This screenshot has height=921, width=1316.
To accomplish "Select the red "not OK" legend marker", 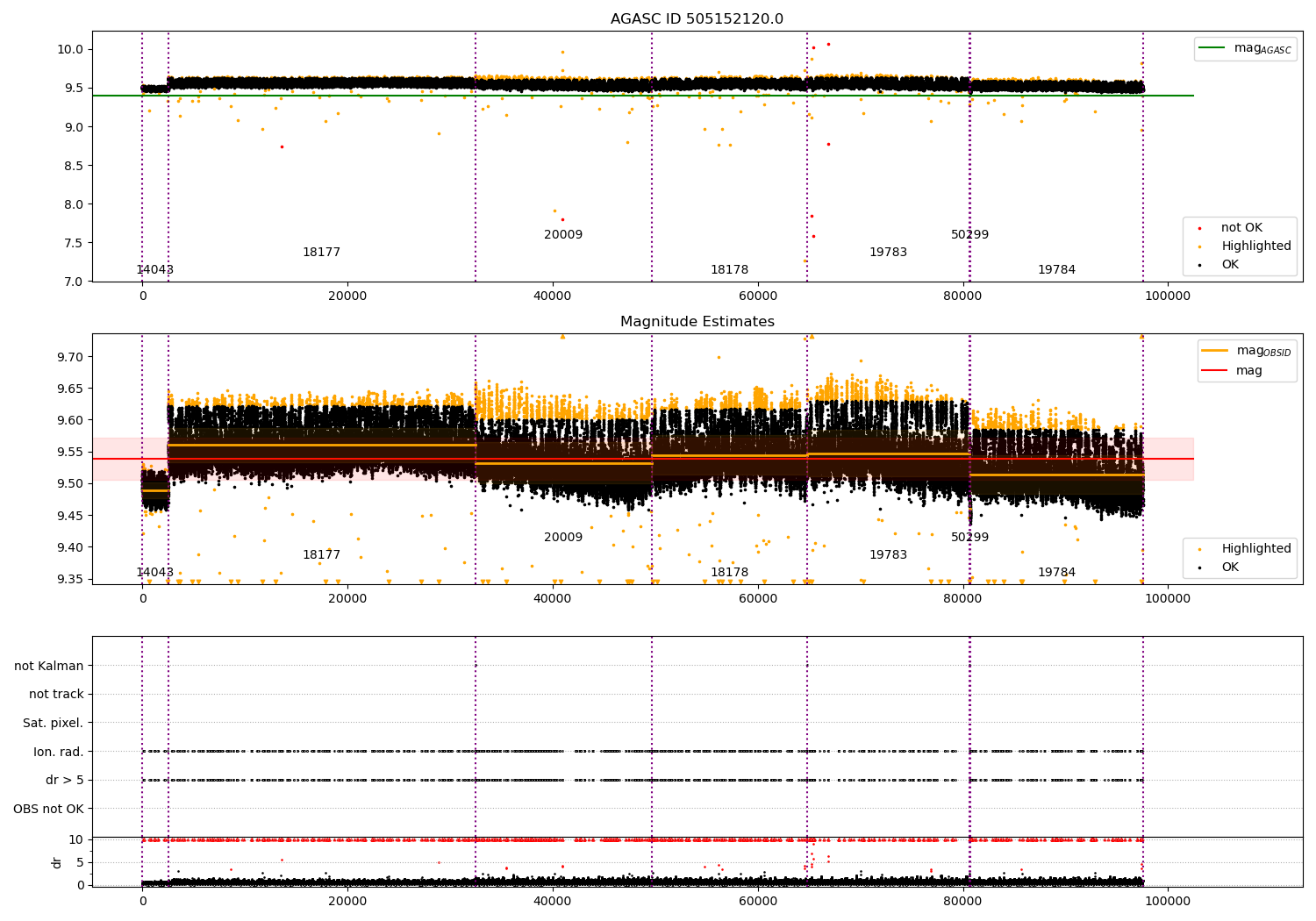I will (1200, 228).
